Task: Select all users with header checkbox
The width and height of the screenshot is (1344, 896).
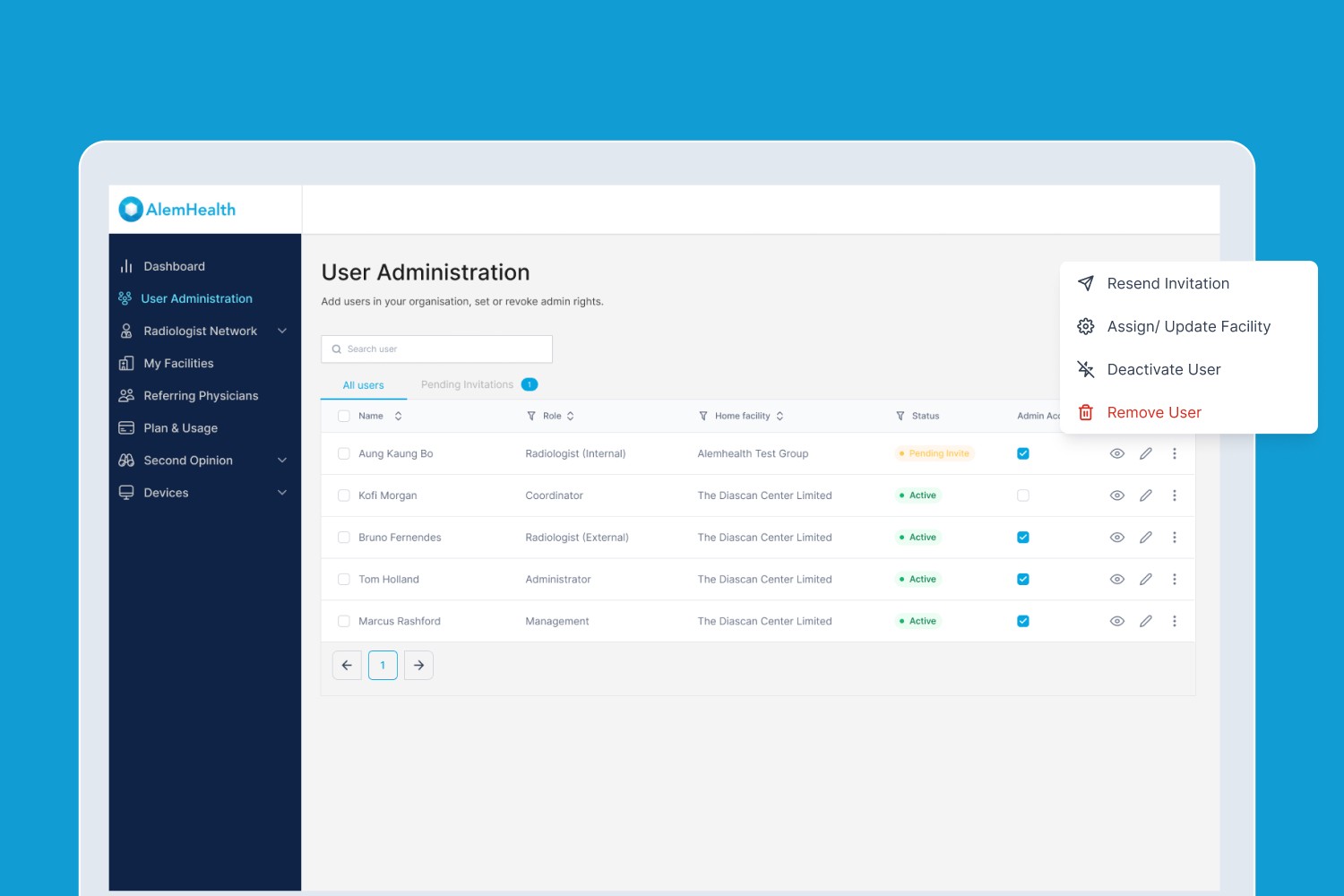Action: pos(344,416)
